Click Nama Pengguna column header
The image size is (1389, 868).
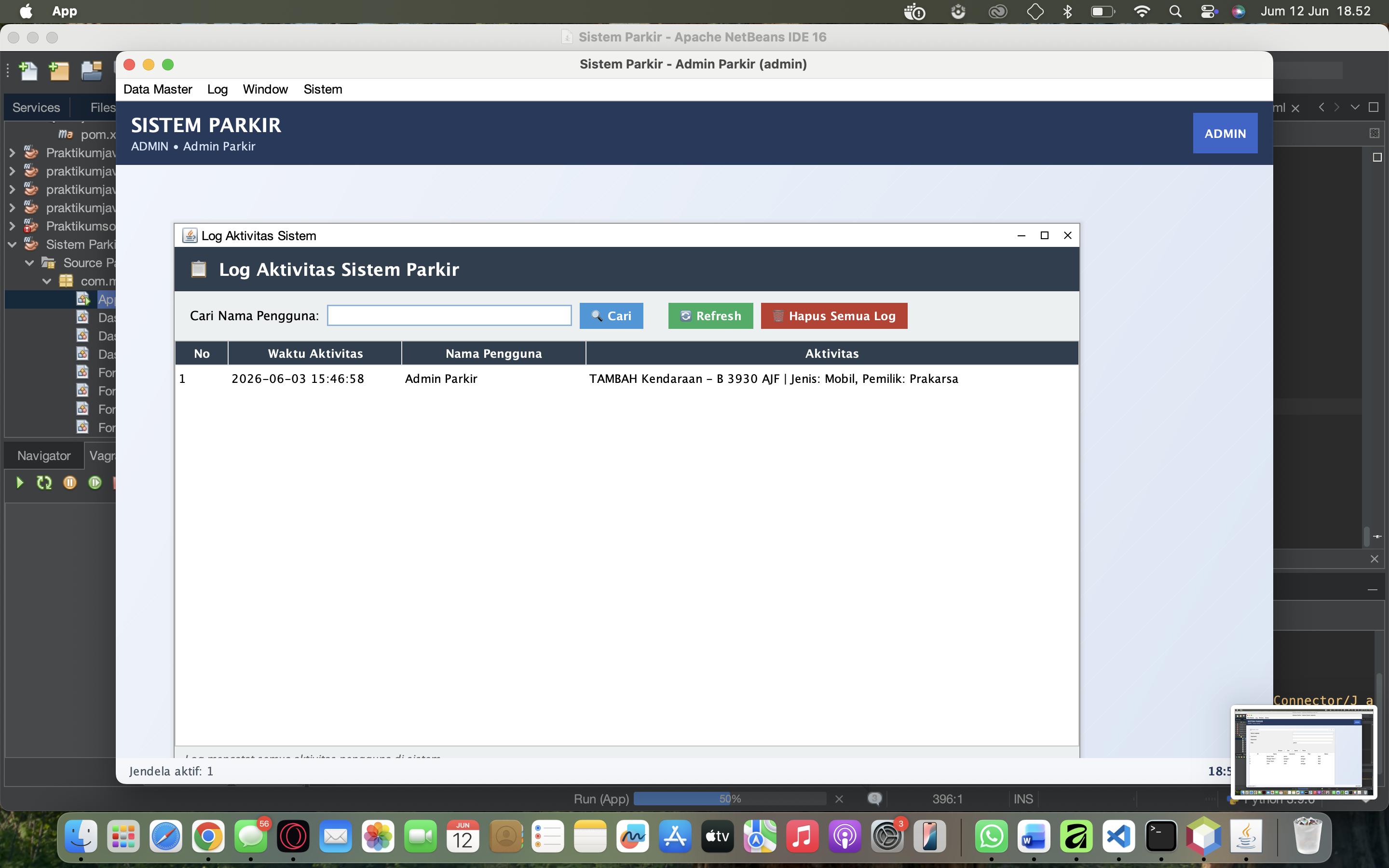pos(493,353)
